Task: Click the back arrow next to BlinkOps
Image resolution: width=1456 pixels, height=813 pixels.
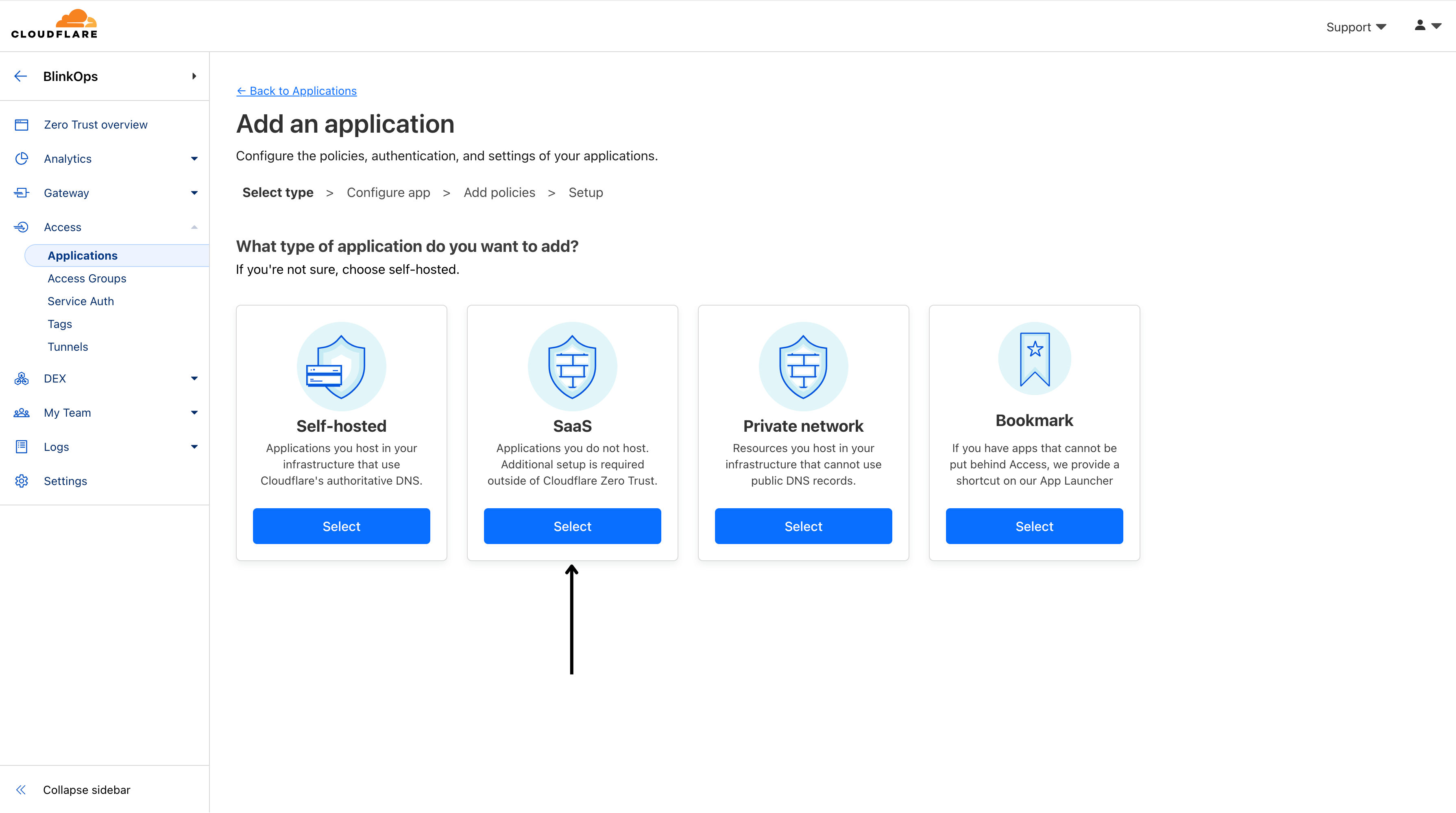Action: click(21, 76)
